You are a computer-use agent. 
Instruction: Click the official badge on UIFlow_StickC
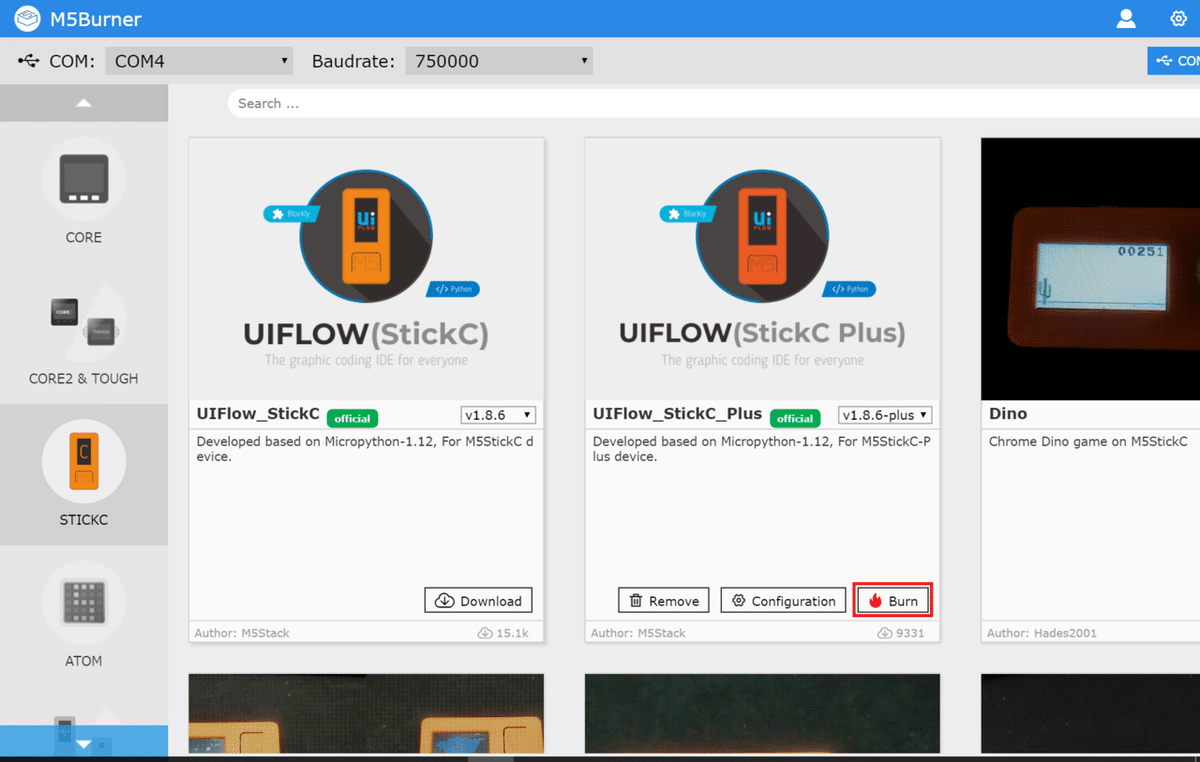point(352,418)
